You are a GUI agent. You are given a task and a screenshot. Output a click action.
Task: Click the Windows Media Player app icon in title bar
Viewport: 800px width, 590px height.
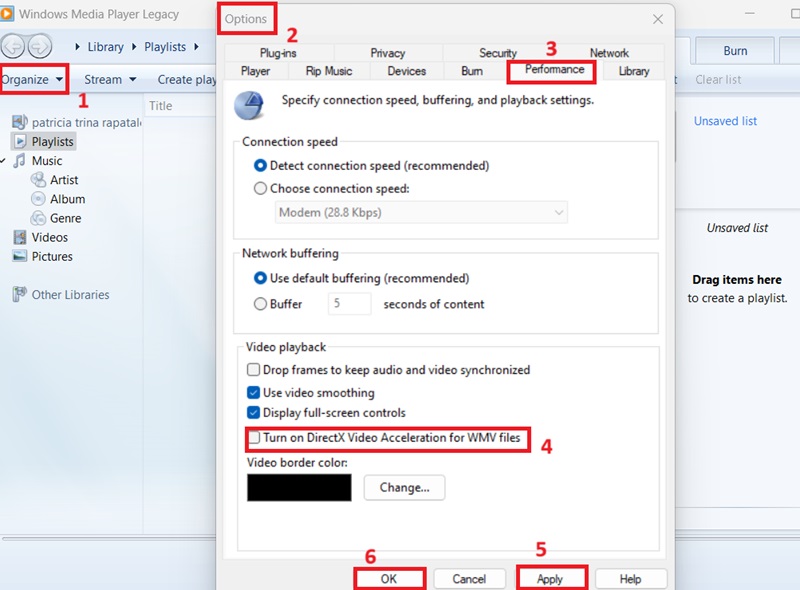[7, 13]
